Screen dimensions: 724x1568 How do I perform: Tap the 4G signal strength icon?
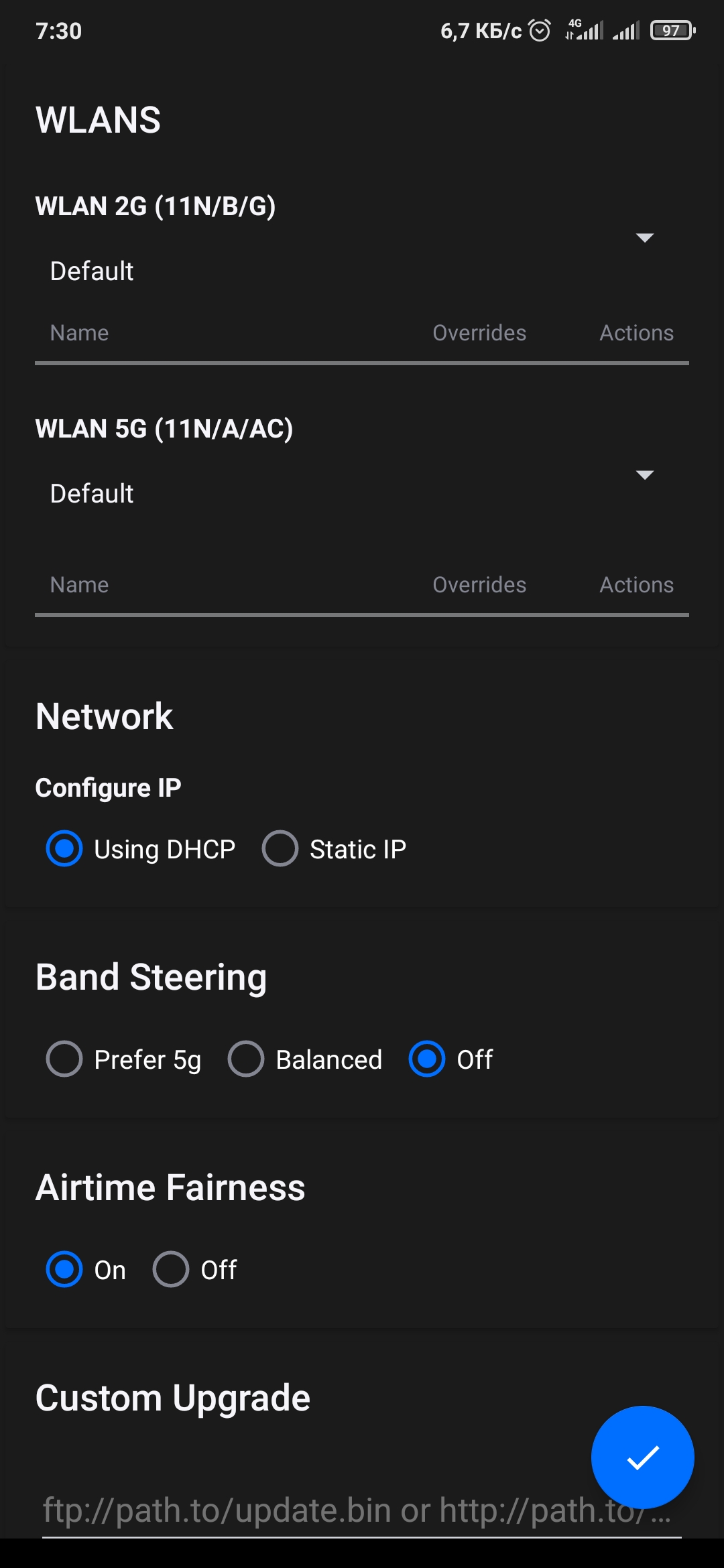[584, 30]
